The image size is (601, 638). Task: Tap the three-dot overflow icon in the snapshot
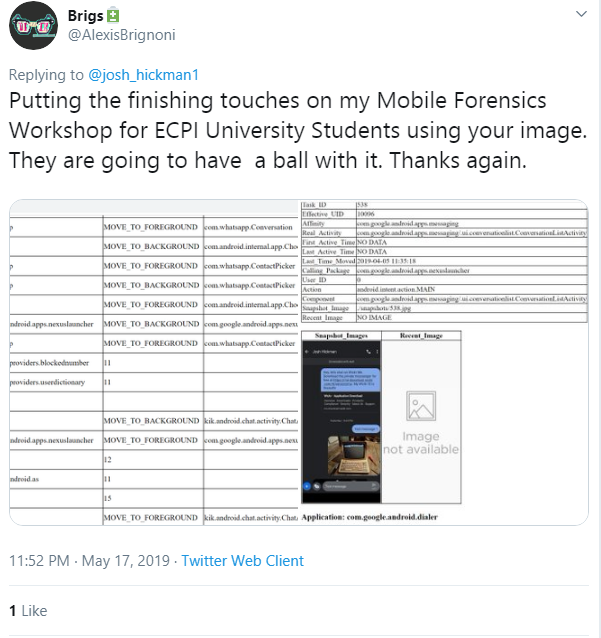[x=377, y=353]
